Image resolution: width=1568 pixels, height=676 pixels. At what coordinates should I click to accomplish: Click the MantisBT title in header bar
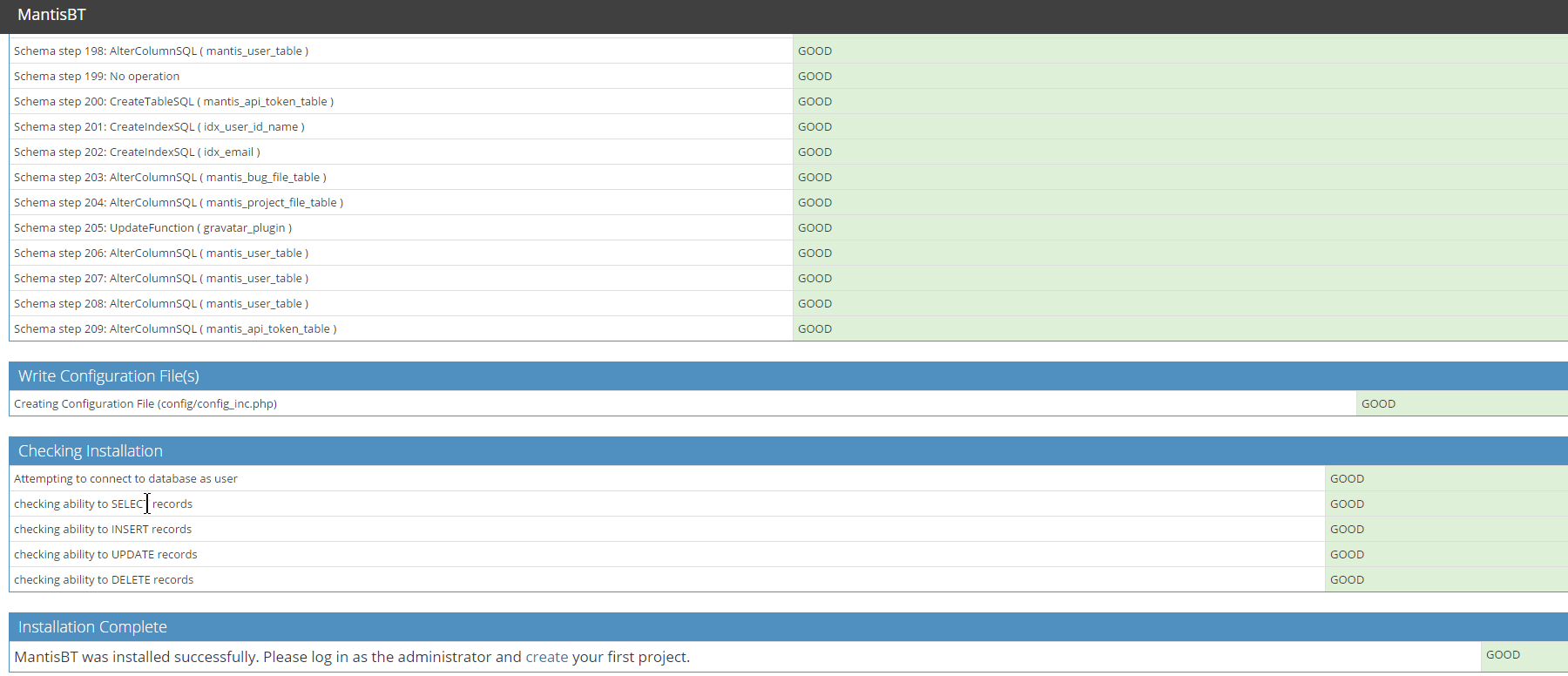pos(51,15)
